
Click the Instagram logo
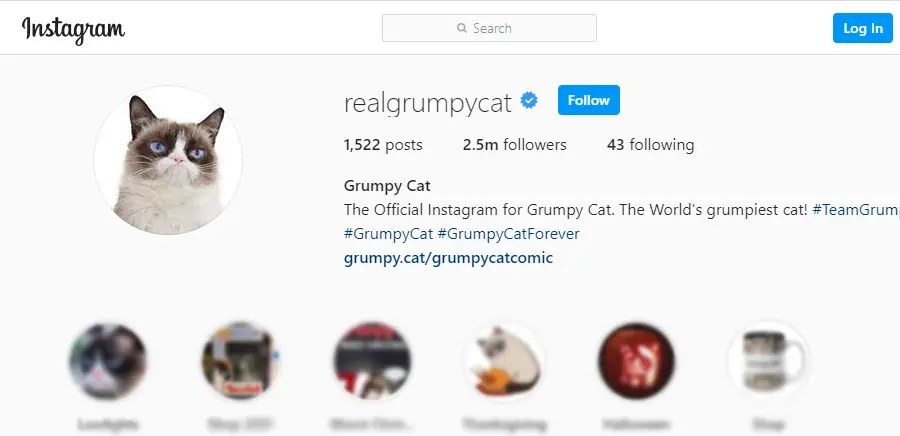coord(73,29)
